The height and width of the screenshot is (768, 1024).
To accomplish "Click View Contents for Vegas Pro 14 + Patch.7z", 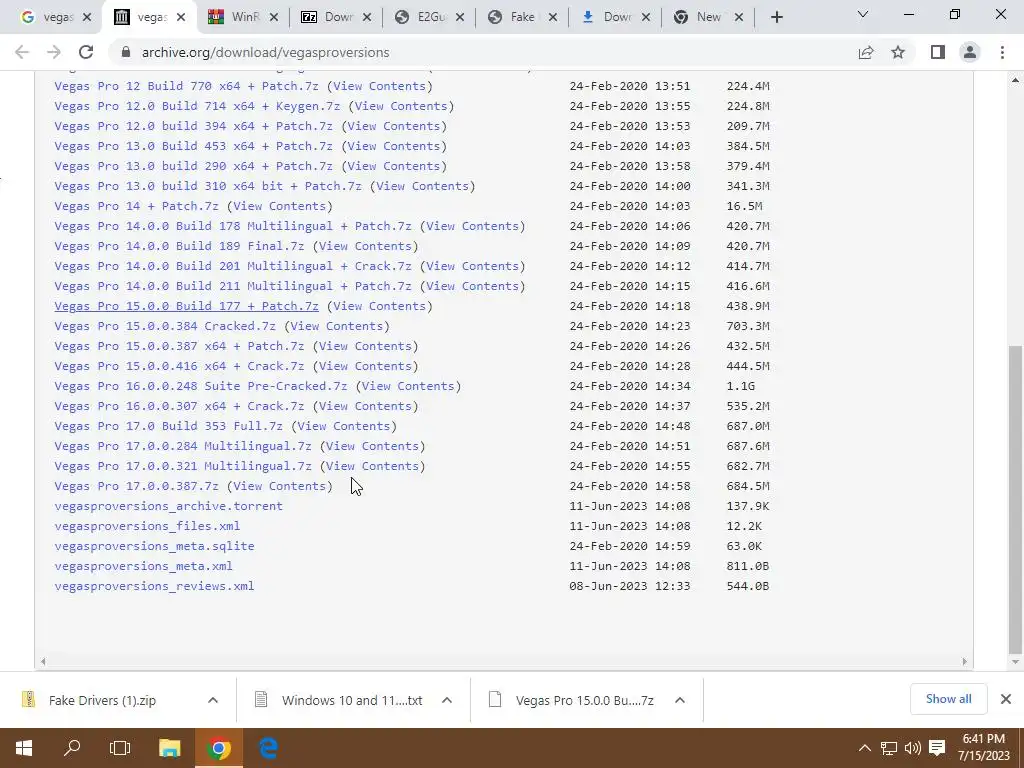I will click(280, 206).
